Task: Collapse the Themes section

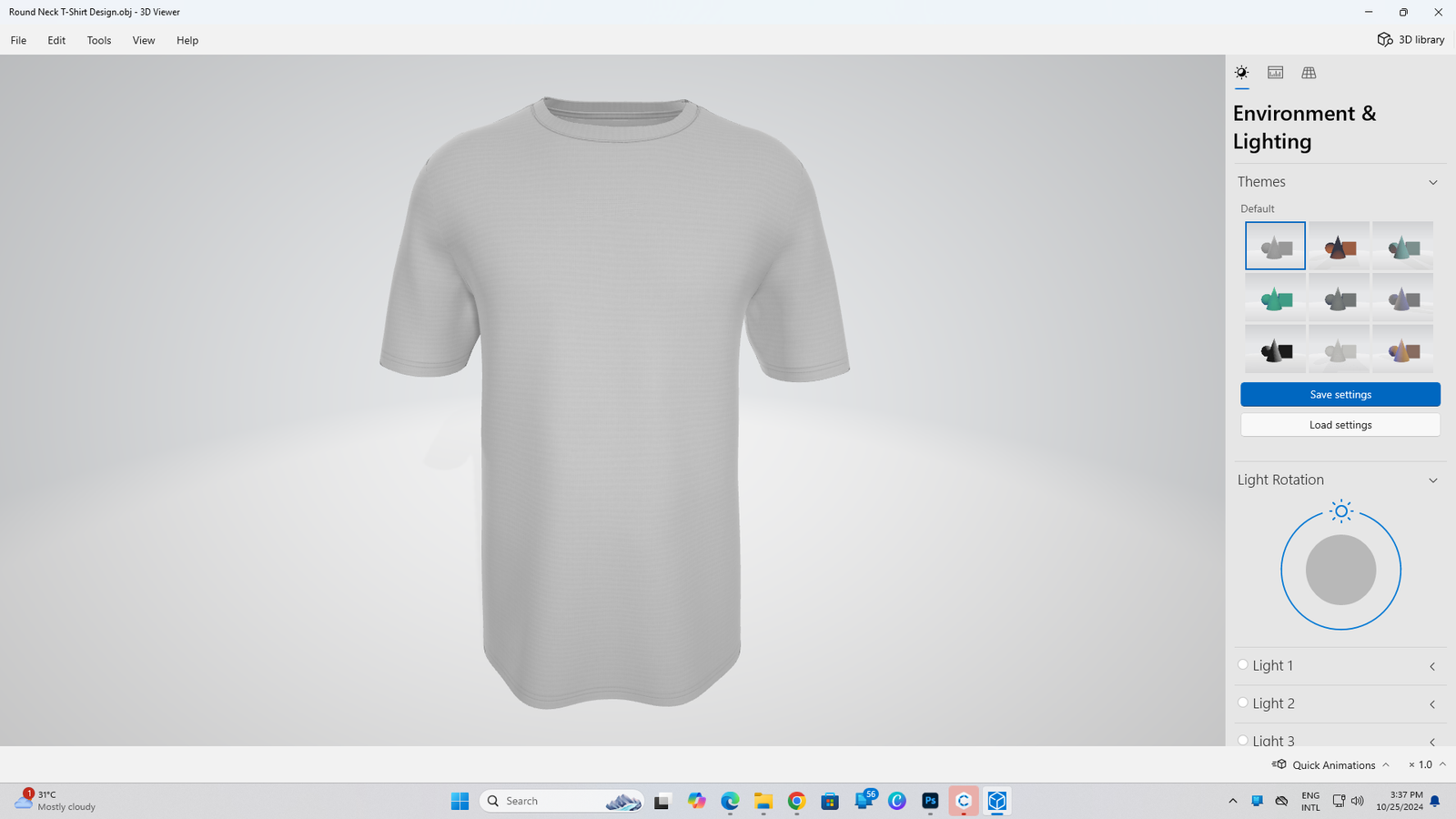Action: click(1432, 182)
